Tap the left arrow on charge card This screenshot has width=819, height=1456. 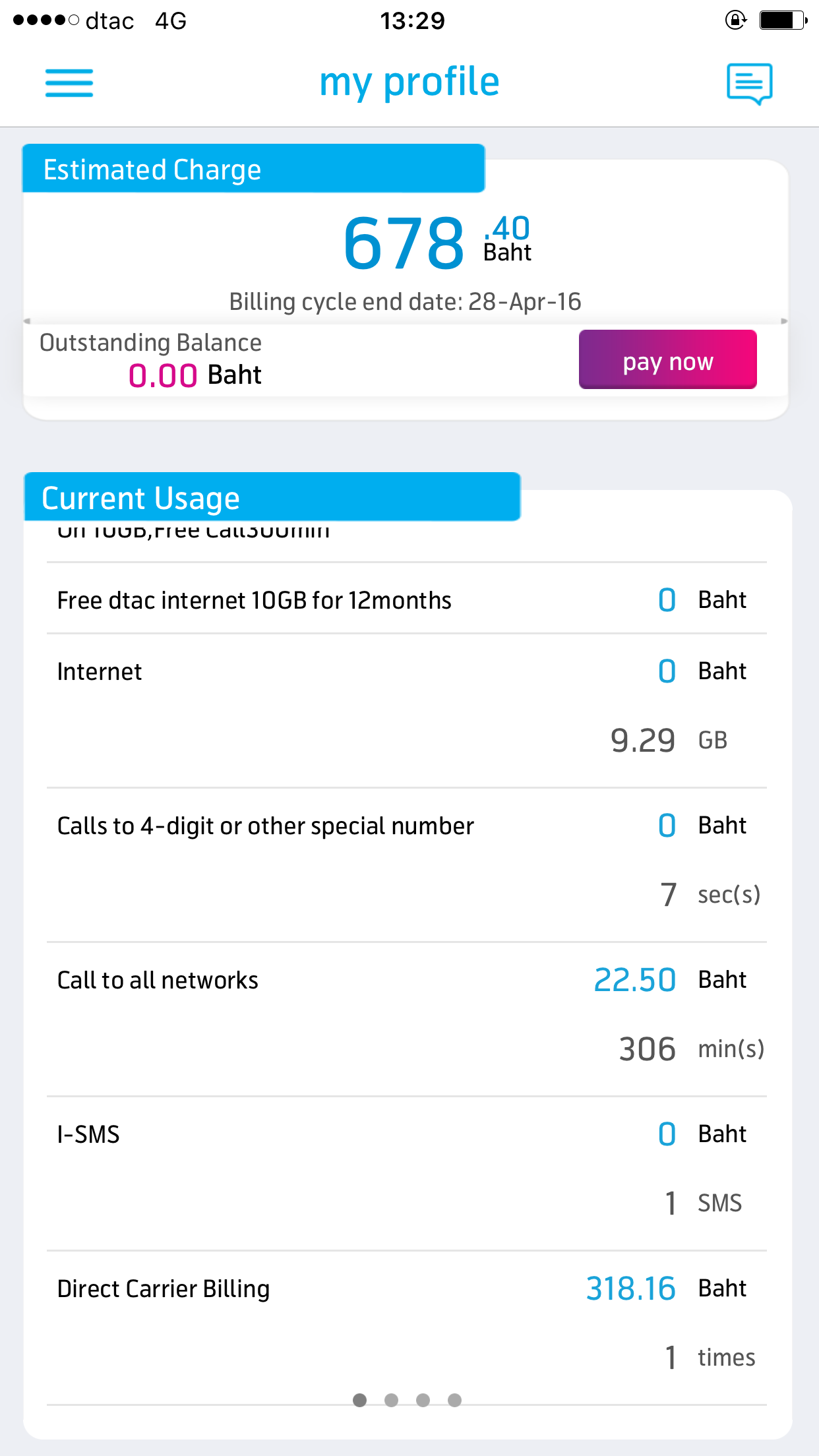(x=27, y=321)
